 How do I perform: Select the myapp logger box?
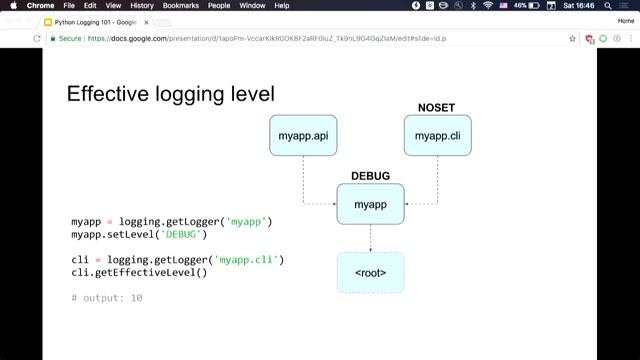pos(370,204)
